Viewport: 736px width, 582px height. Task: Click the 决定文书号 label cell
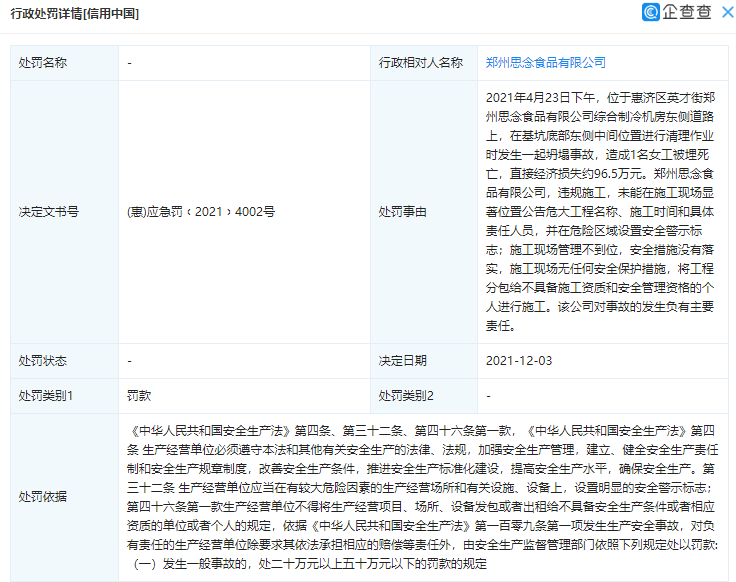64,212
